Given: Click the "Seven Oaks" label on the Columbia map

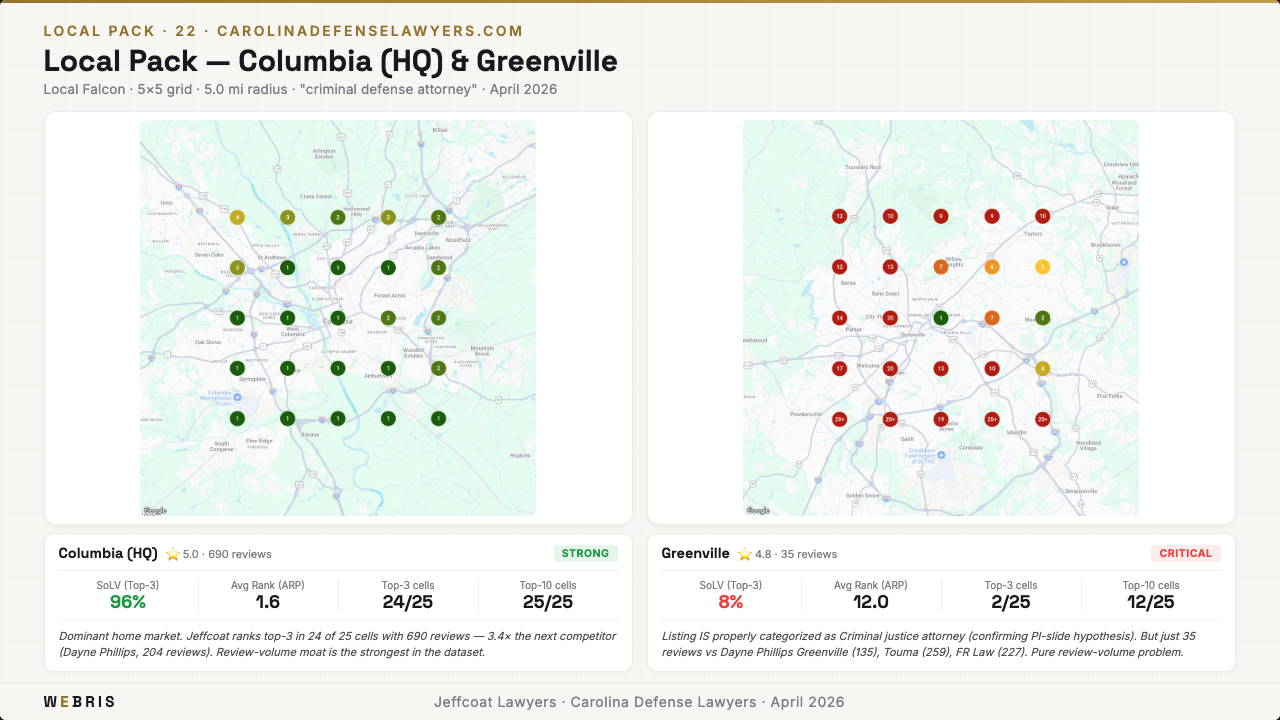Looking at the screenshot, I should [x=208, y=254].
